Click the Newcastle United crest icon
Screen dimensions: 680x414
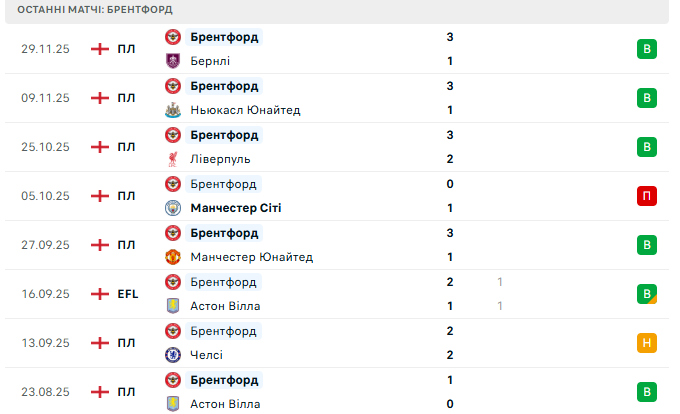point(172,110)
